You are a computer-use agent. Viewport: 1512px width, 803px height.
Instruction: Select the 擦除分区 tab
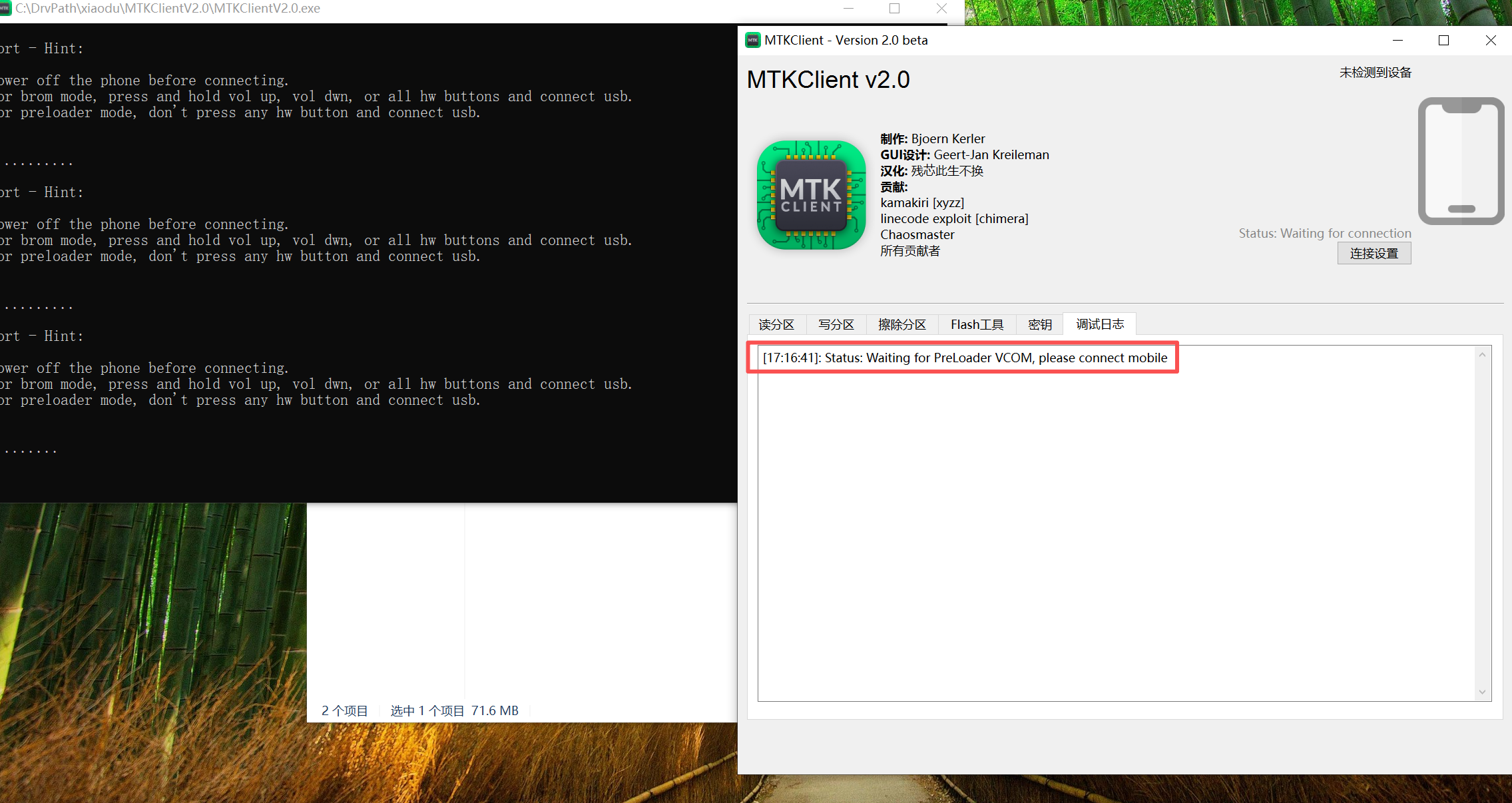901,324
